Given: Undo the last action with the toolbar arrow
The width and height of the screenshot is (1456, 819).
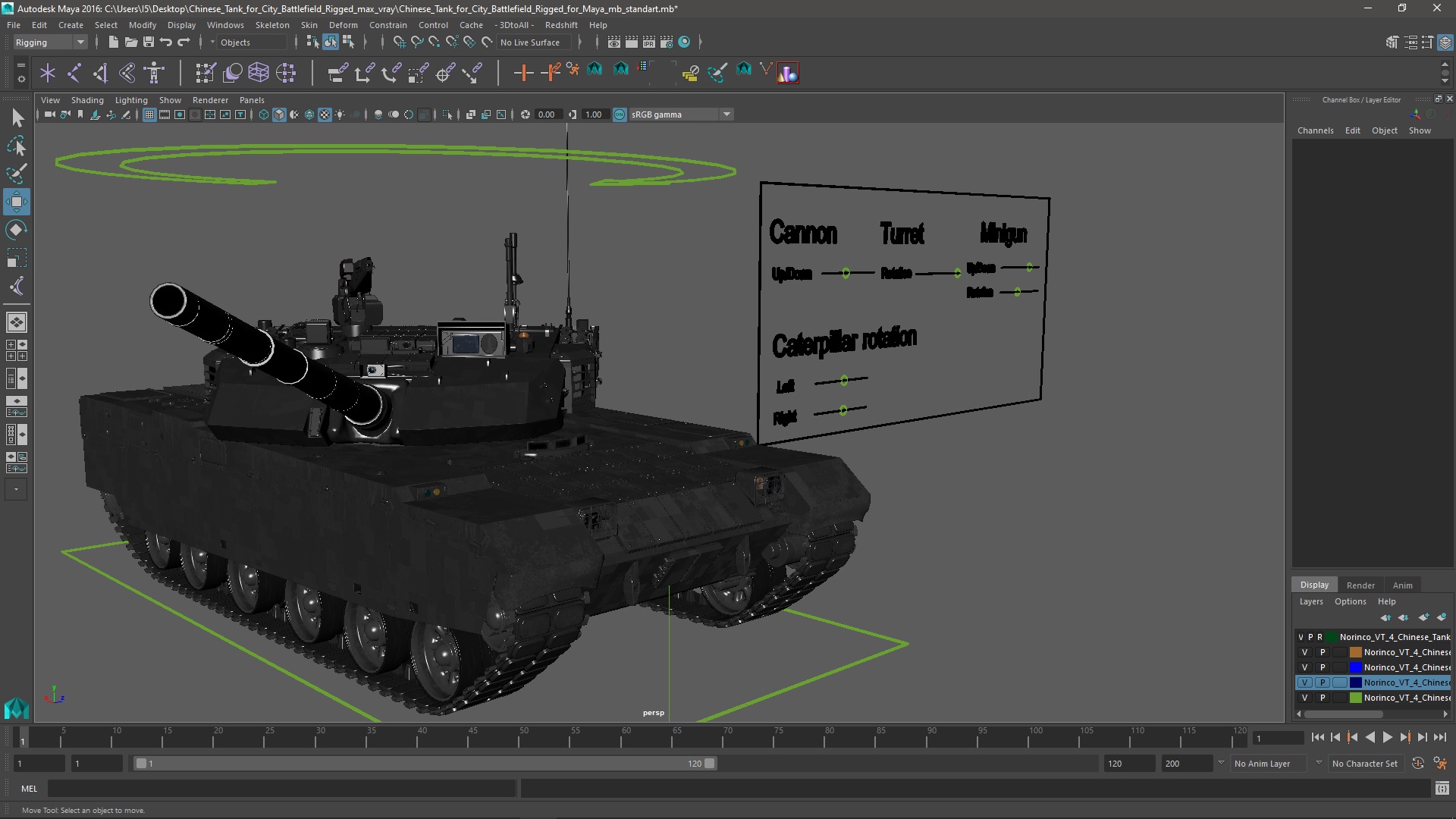Looking at the screenshot, I should point(166,42).
